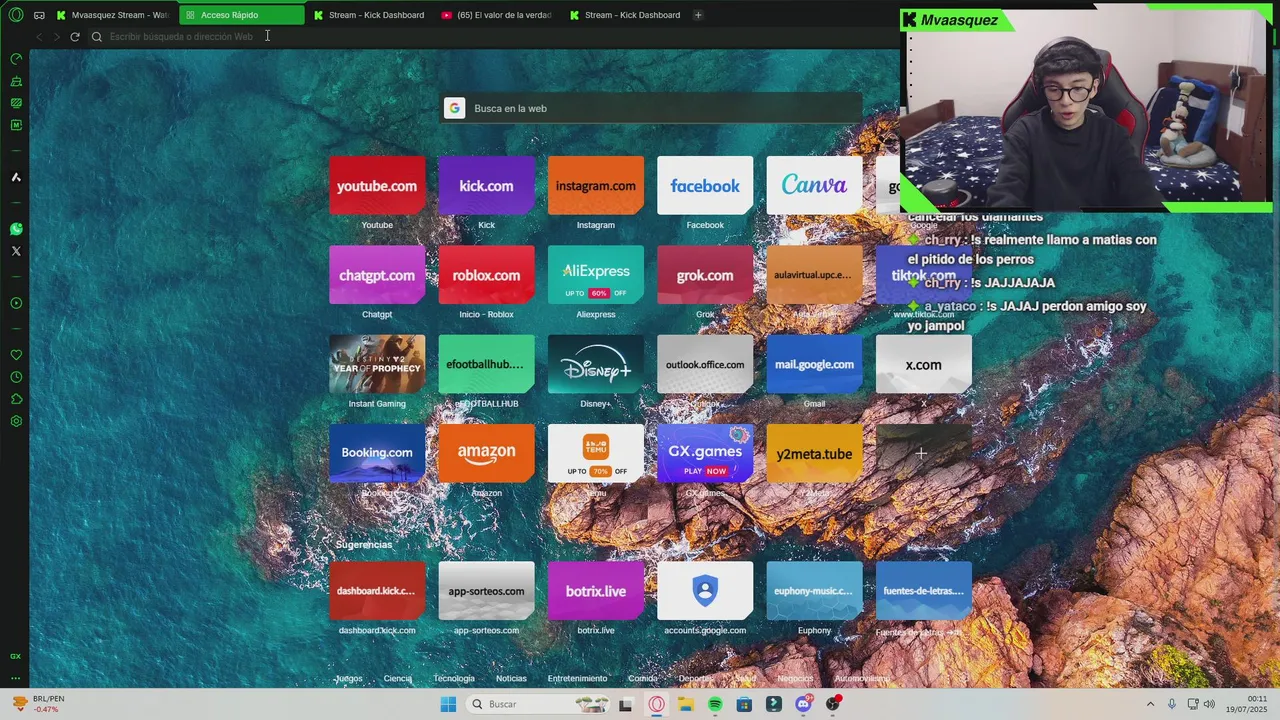Go back to the previous page

click(39, 36)
